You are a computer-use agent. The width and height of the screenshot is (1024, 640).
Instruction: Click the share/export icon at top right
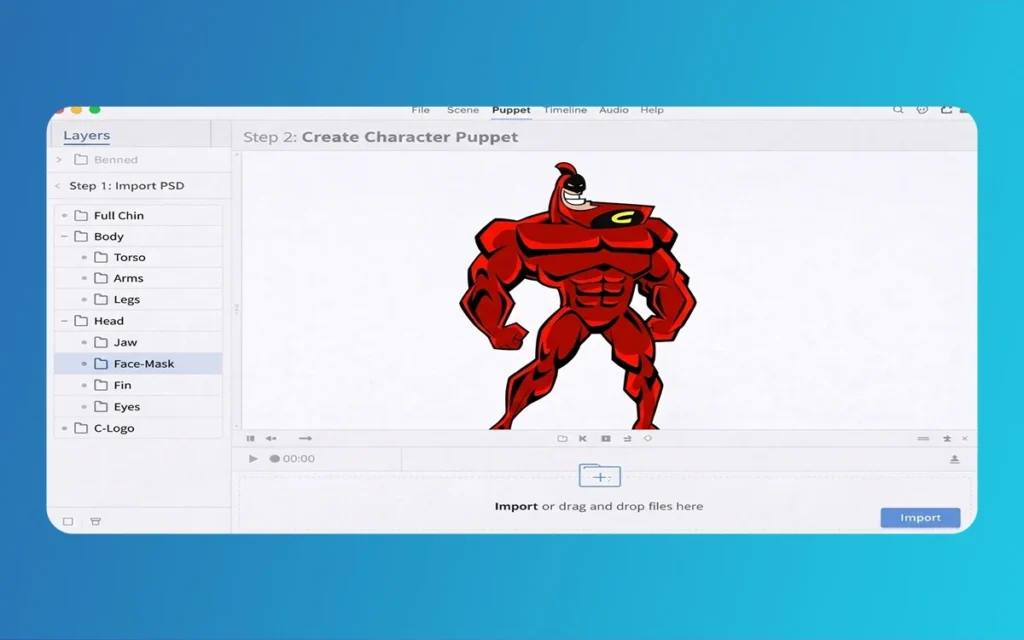946,110
